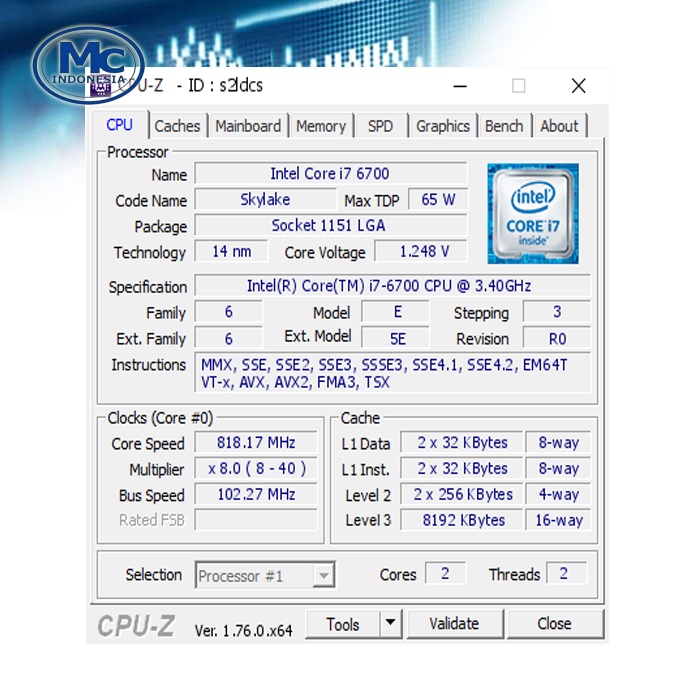Open the Graphics tab
The width and height of the screenshot is (700, 700).
click(443, 126)
